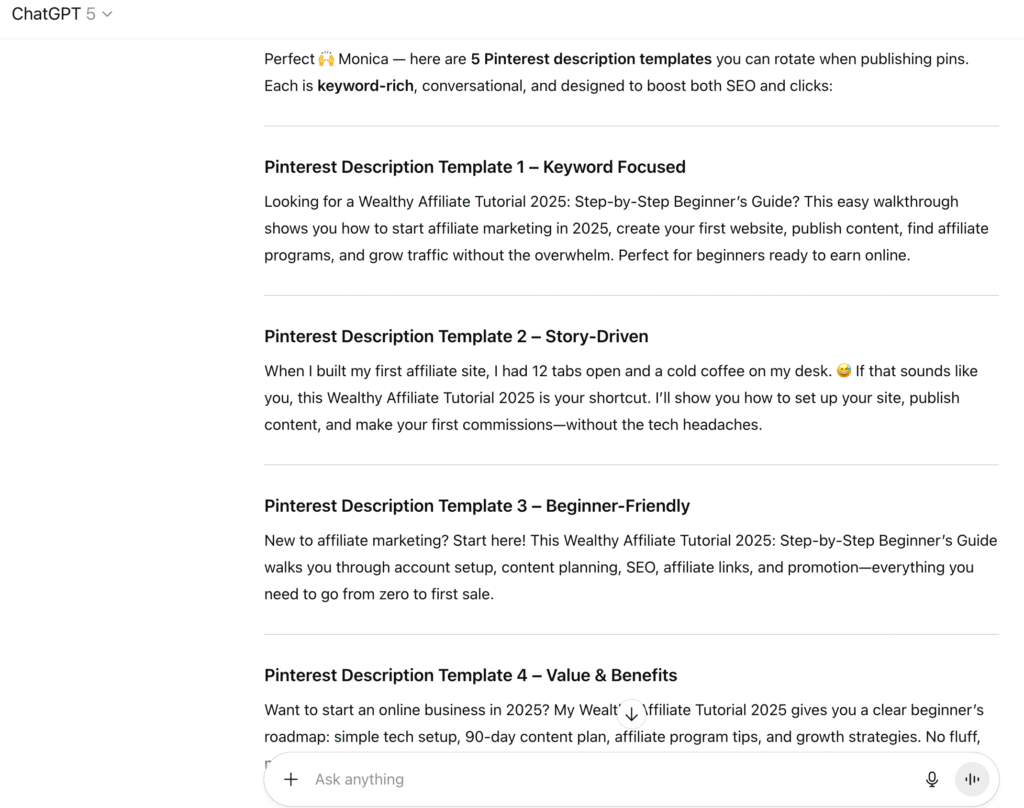Tap the sound-wave voice conversation icon
This screenshot has height=808, width=1024.
(971, 778)
